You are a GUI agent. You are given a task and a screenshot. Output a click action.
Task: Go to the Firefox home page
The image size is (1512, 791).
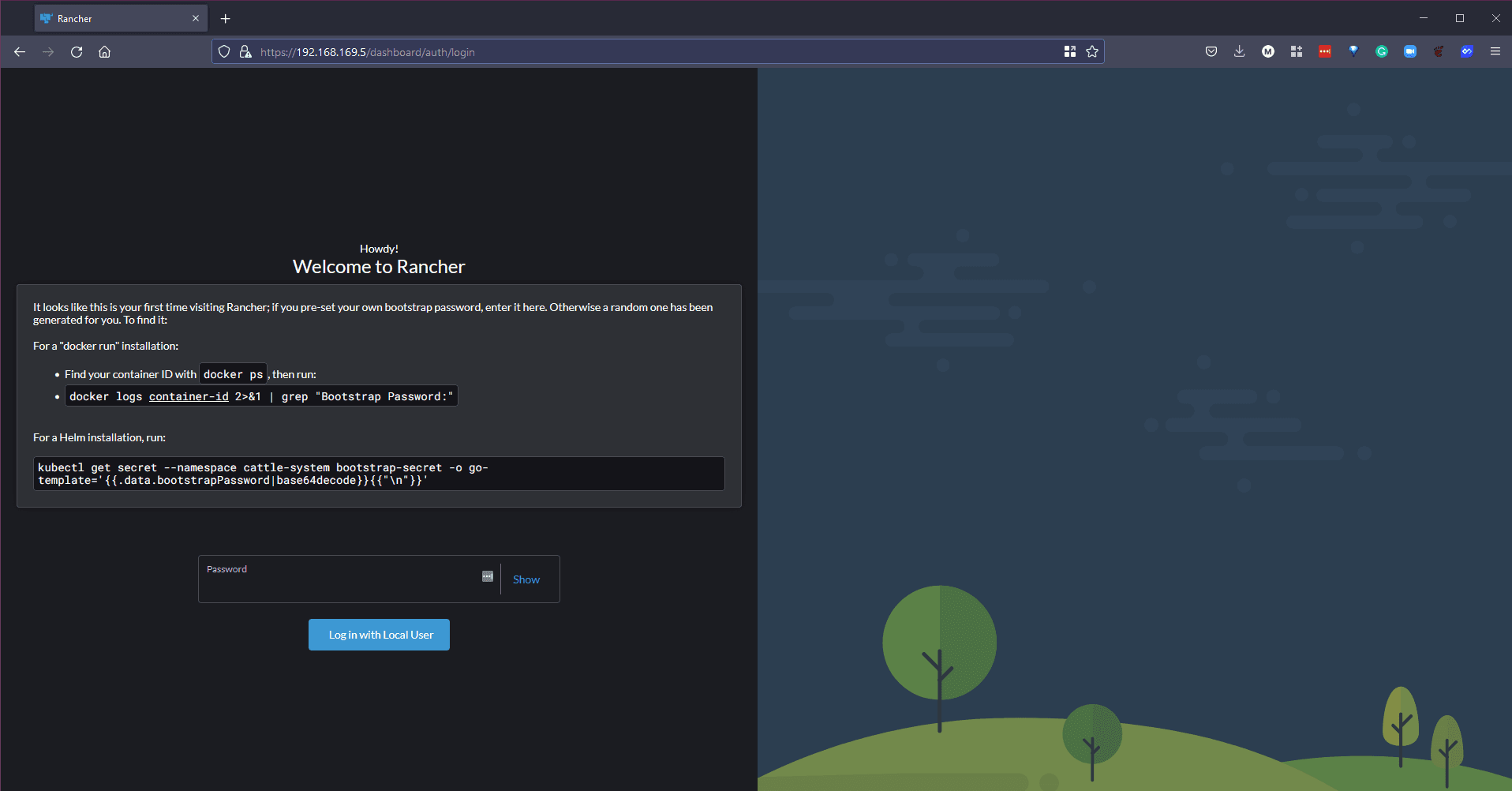(104, 52)
